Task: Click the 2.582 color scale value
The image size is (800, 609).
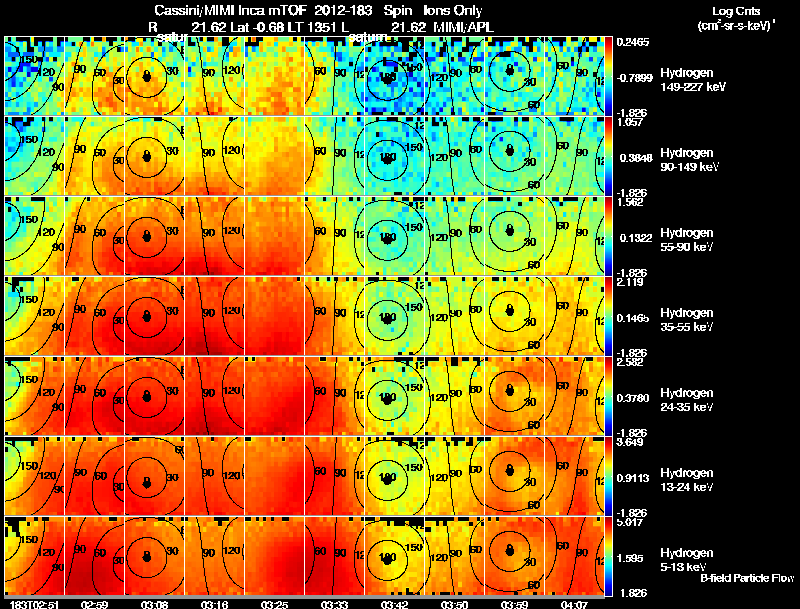Action: point(630,362)
